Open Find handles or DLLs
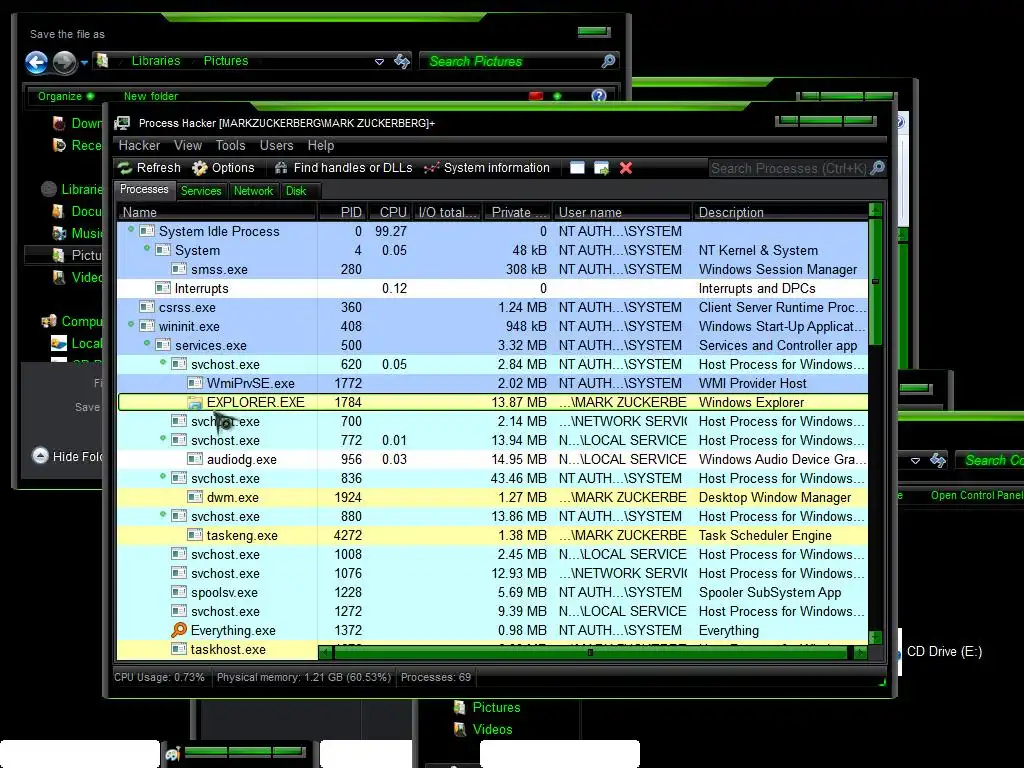 tap(344, 168)
